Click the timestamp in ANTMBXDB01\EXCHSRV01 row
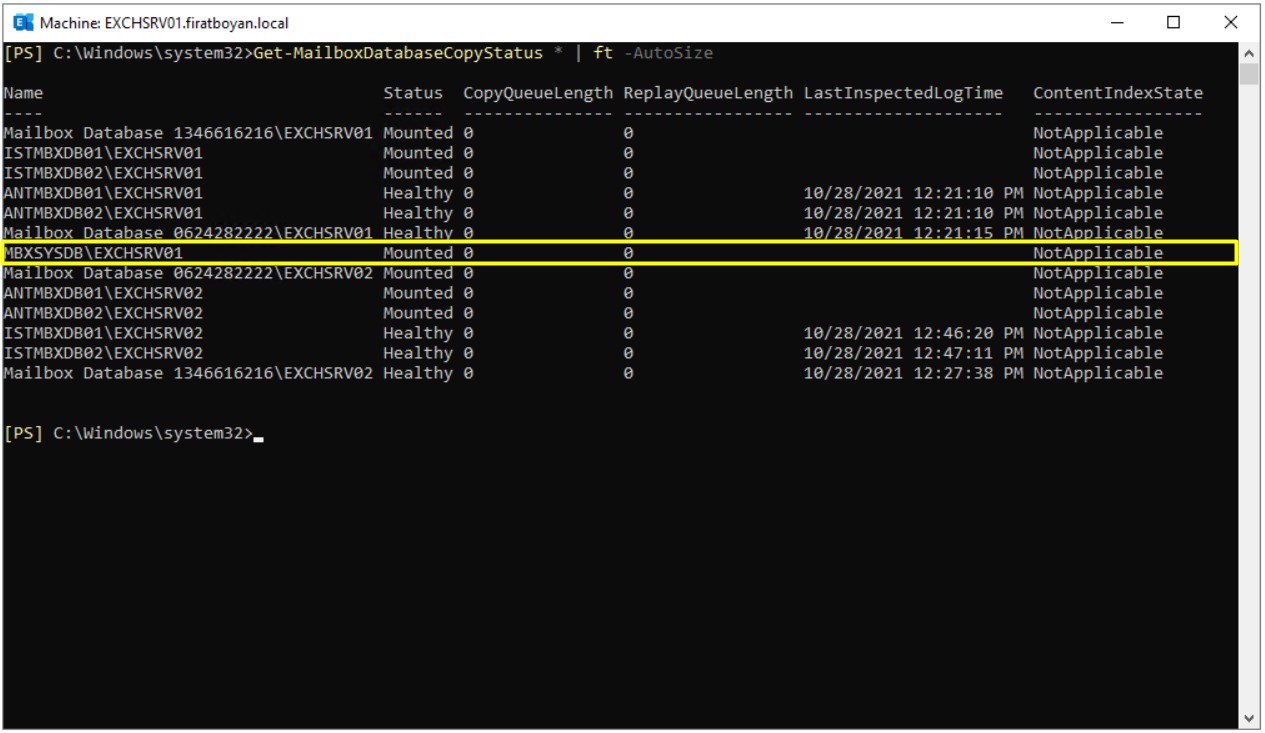Screen dimensions: 1265x733 (x=914, y=193)
